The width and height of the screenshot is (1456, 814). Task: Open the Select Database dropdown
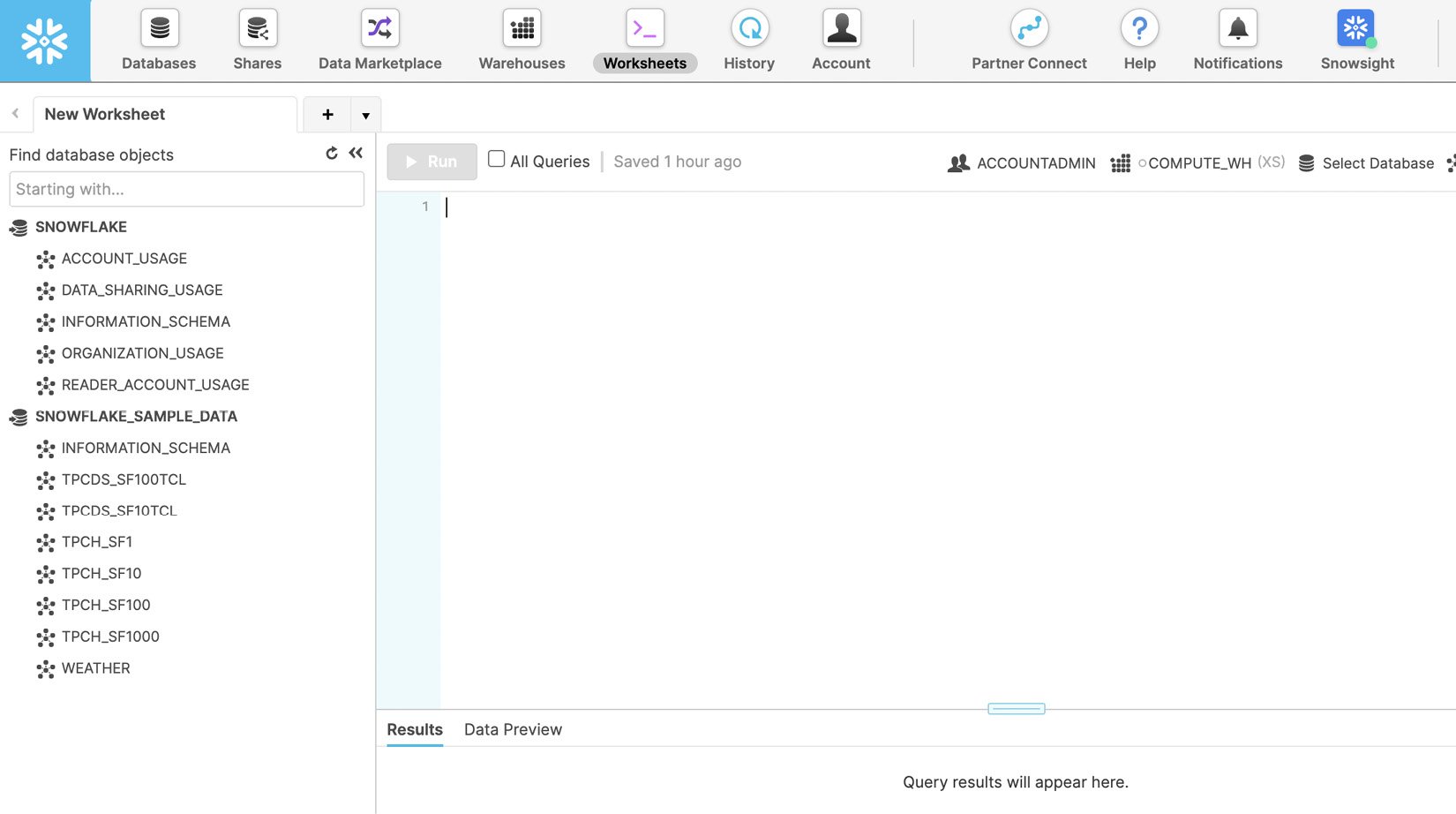point(1366,163)
